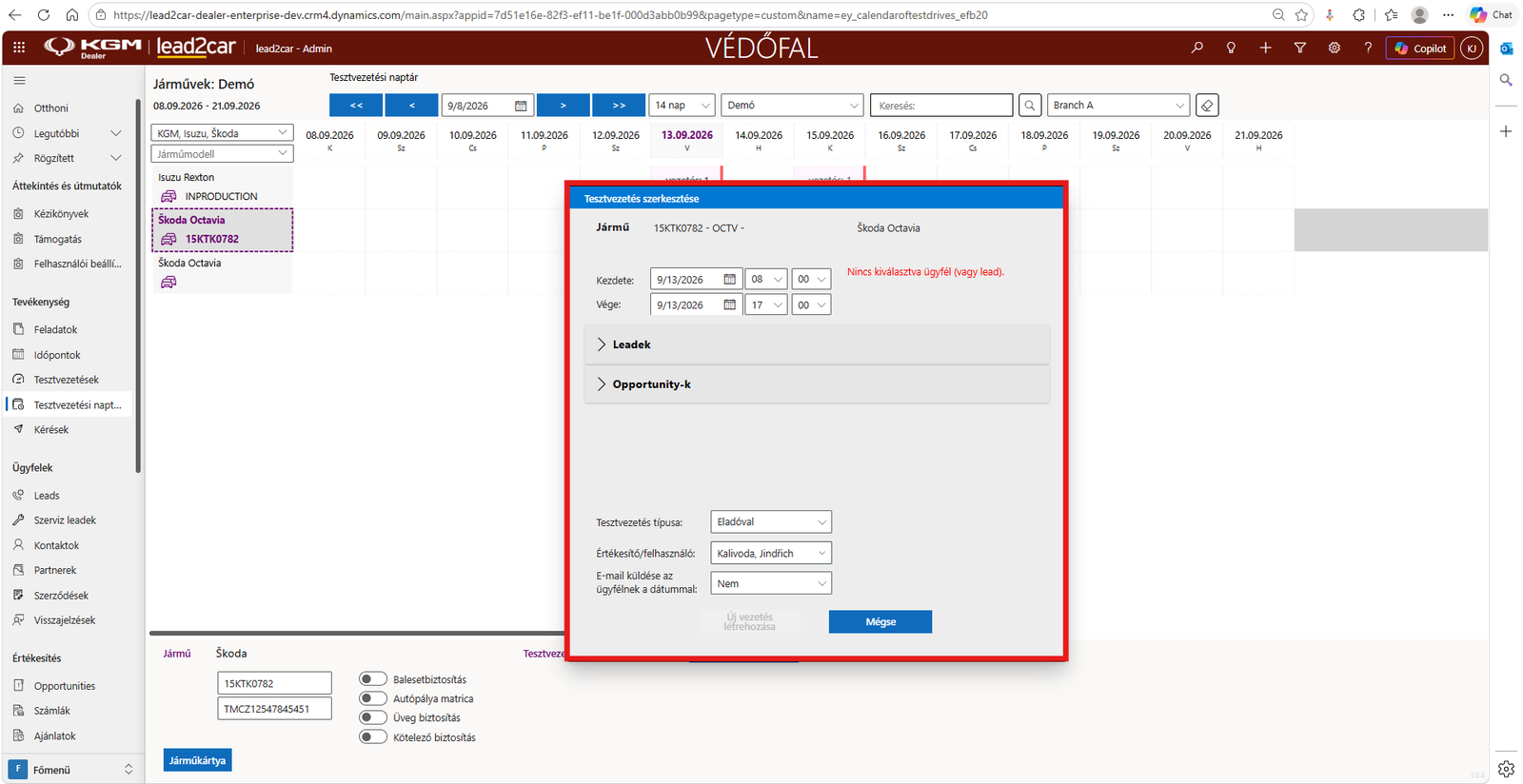This screenshot has width=1523, height=784.
Task: Run calendar search with magnifier button
Action: [x=1029, y=106]
